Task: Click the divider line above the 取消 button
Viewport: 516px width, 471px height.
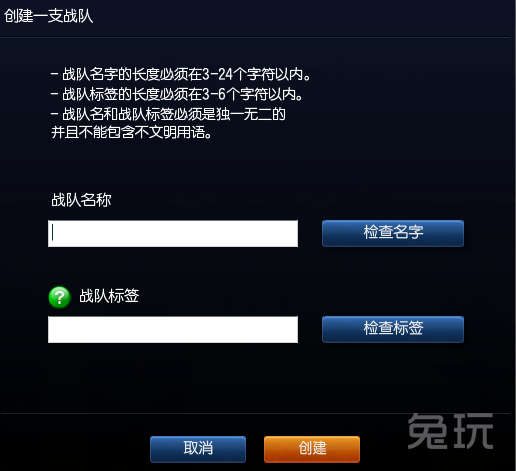Action: pos(255,413)
